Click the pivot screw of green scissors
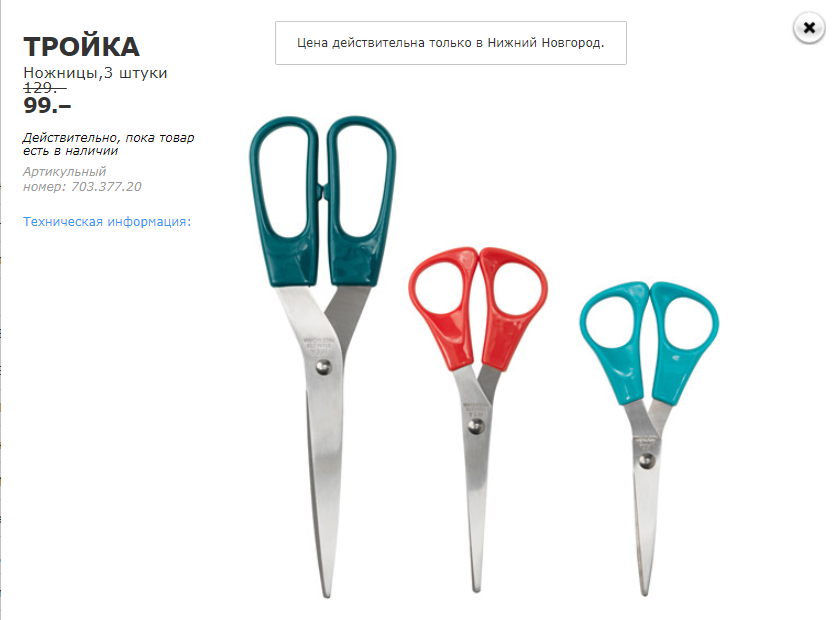 click(323, 367)
